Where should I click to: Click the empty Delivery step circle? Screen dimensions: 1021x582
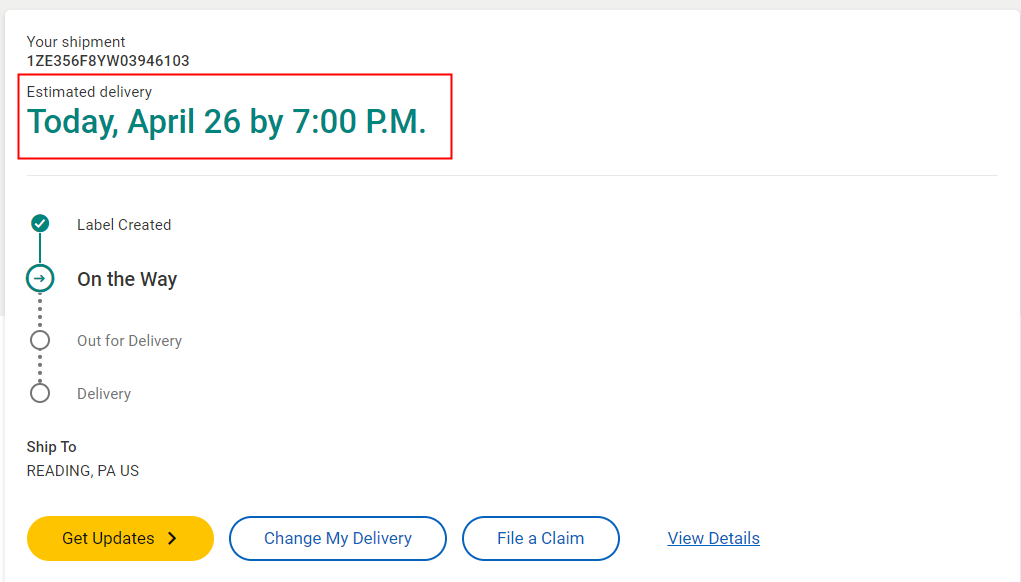[x=40, y=393]
